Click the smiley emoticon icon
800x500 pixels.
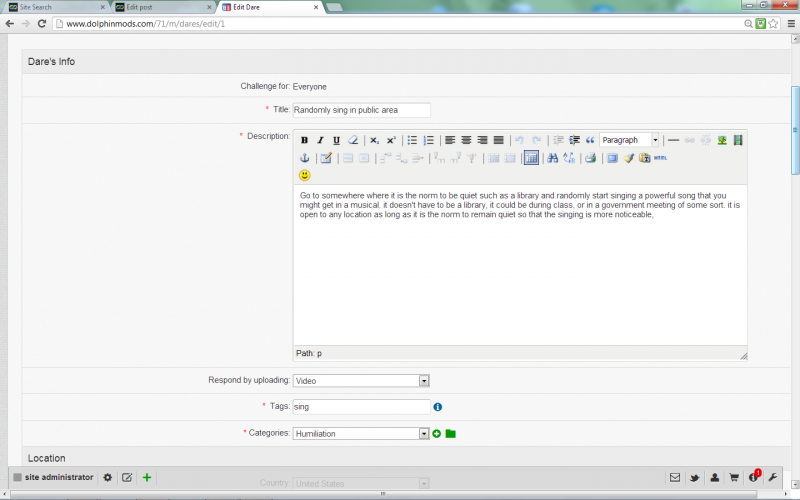305,175
